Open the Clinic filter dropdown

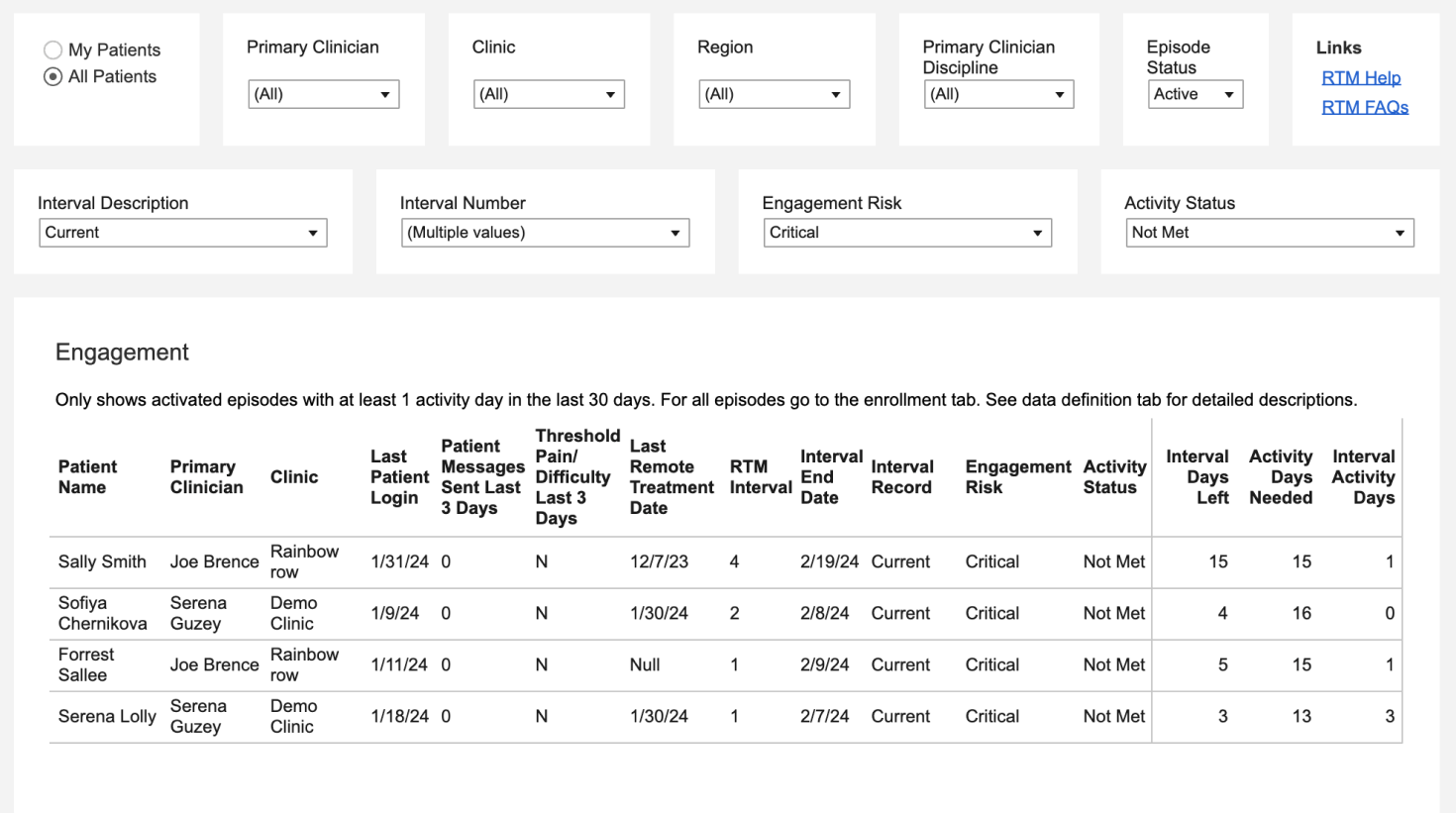coord(549,94)
